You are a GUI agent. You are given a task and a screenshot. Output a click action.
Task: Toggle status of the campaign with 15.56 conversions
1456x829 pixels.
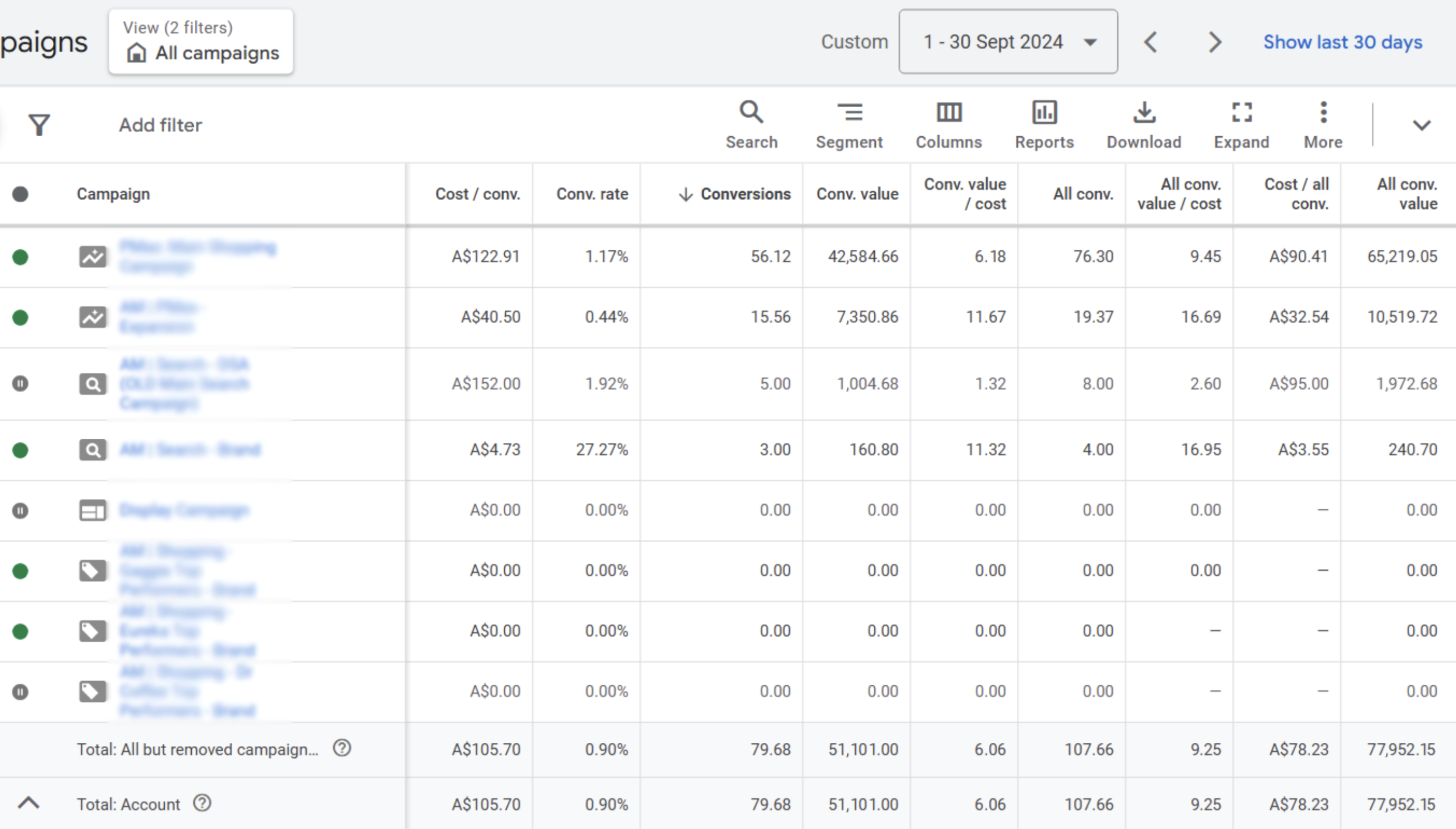point(21,317)
